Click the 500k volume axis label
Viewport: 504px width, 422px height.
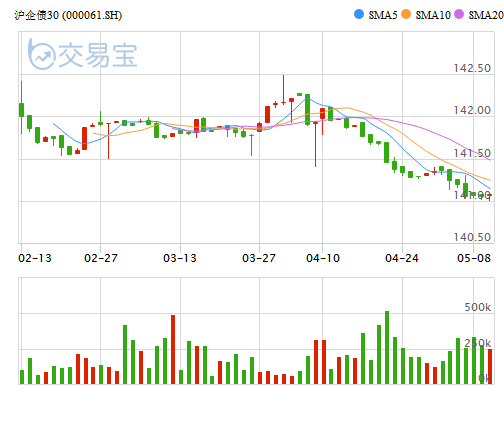click(x=478, y=307)
